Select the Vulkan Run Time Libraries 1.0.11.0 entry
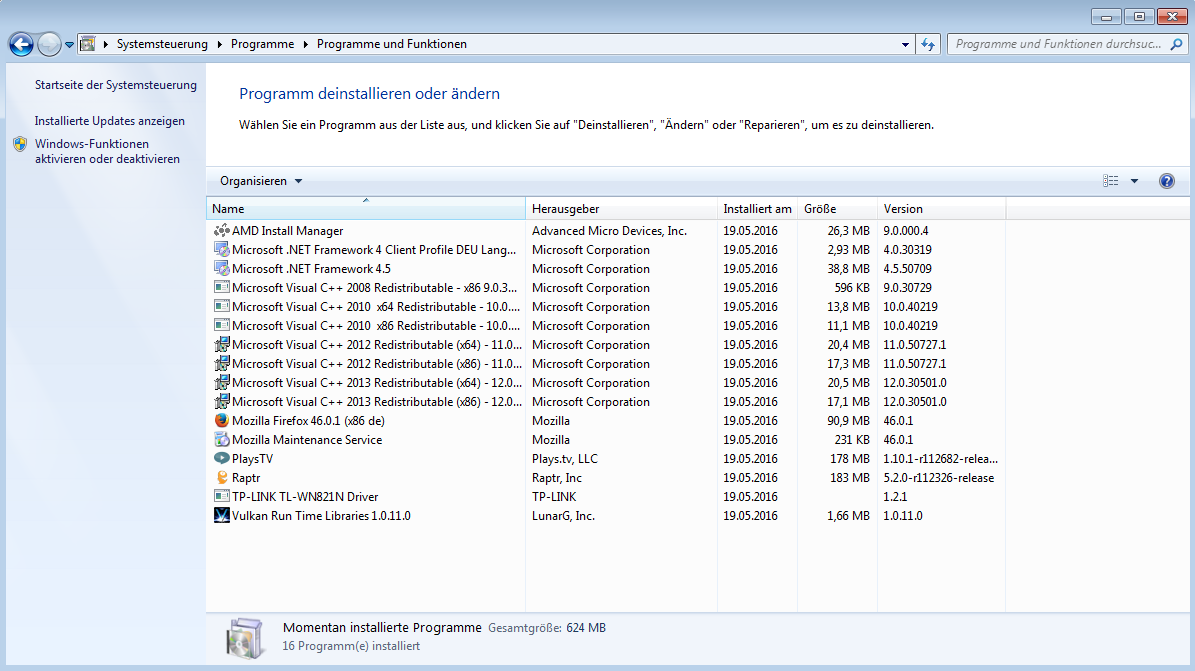Image resolution: width=1195 pixels, height=671 pixels. [x=321, y=515]
